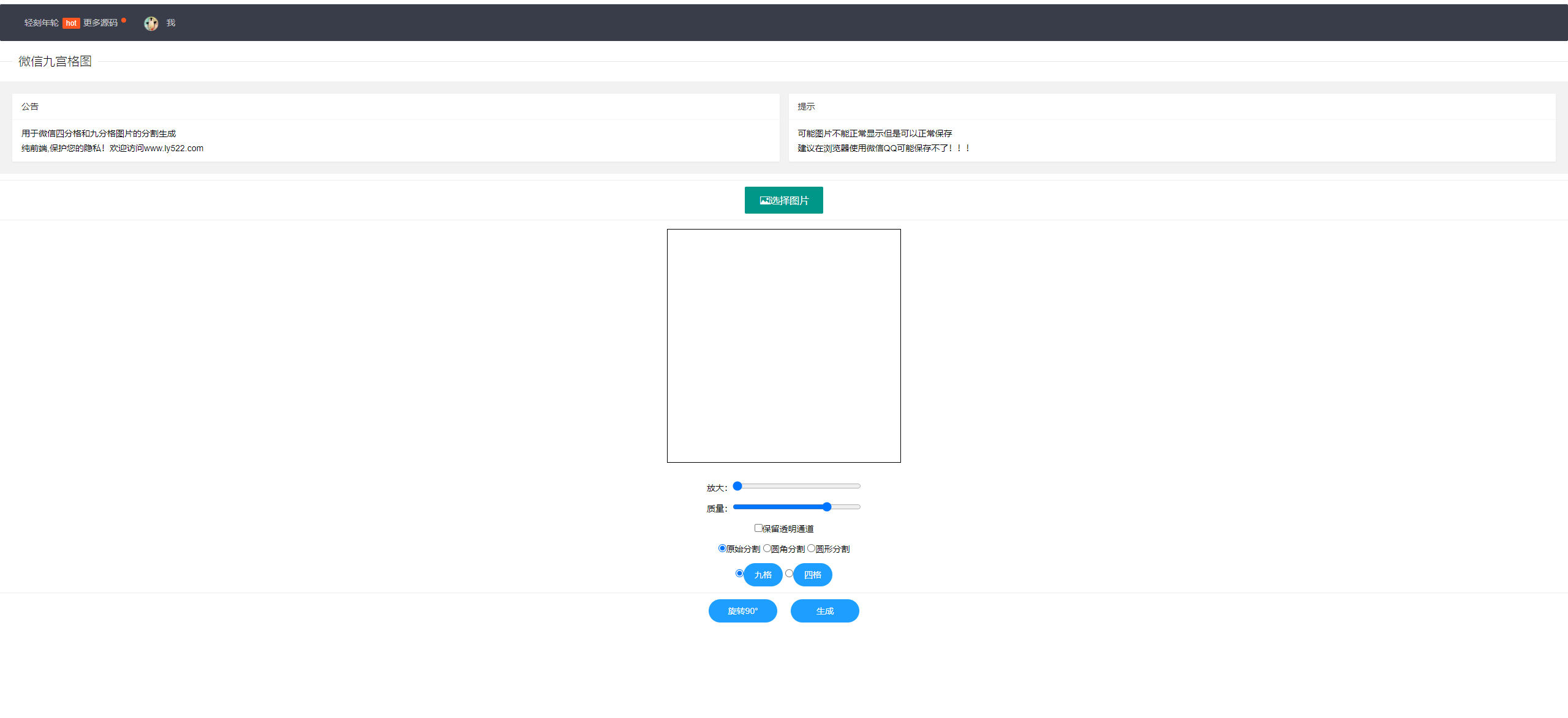Screen dimensions: 1568x718
Task: Click the 四格 blue pill button
Action: pos(813,575)
